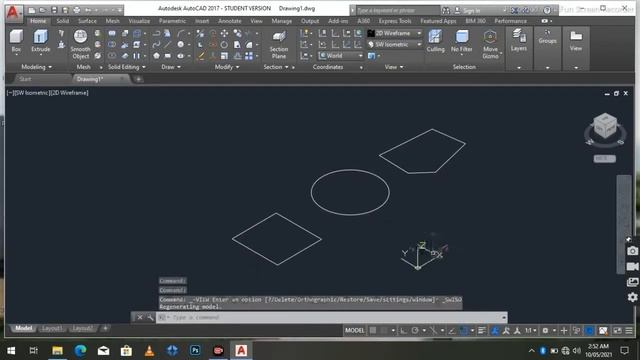
Task: Expand the Section panel
Action: point(276,67)
